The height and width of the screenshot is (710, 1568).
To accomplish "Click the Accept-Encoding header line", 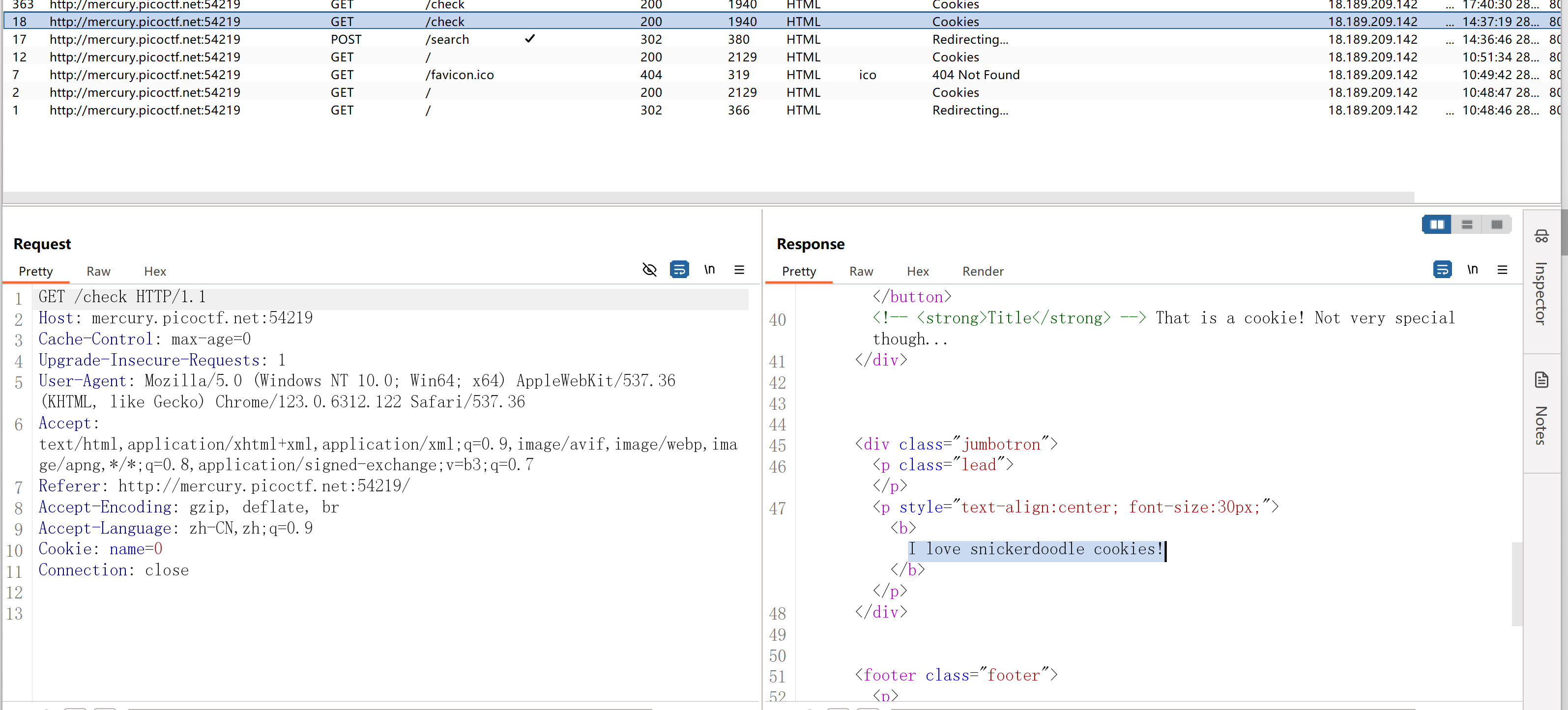I will point(189,507).
